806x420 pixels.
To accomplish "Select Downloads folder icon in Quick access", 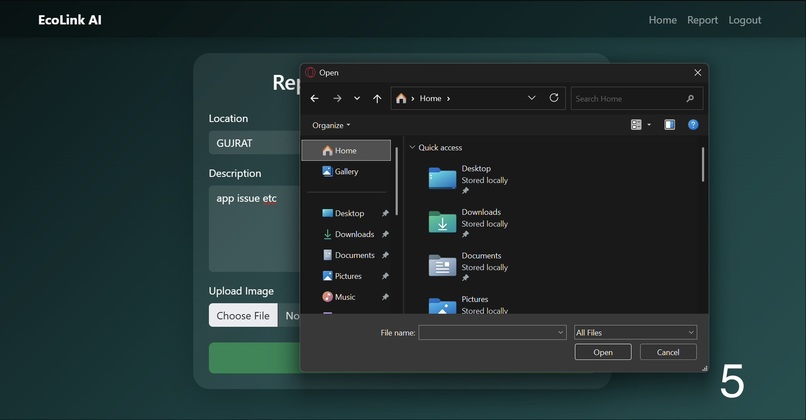I will pos(442,222).
